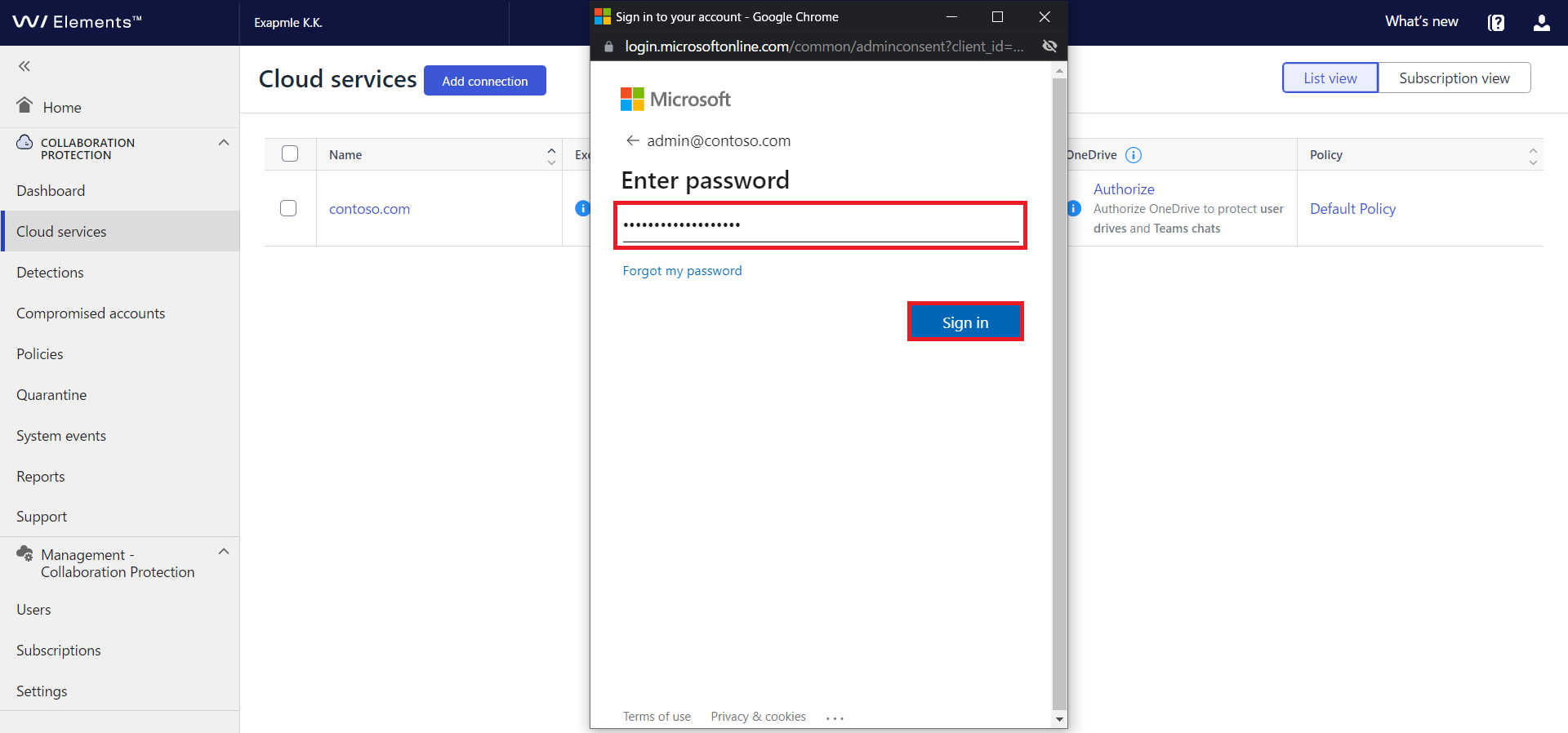
Task: Select Cloud services in the sidebar
Action: 120,231
